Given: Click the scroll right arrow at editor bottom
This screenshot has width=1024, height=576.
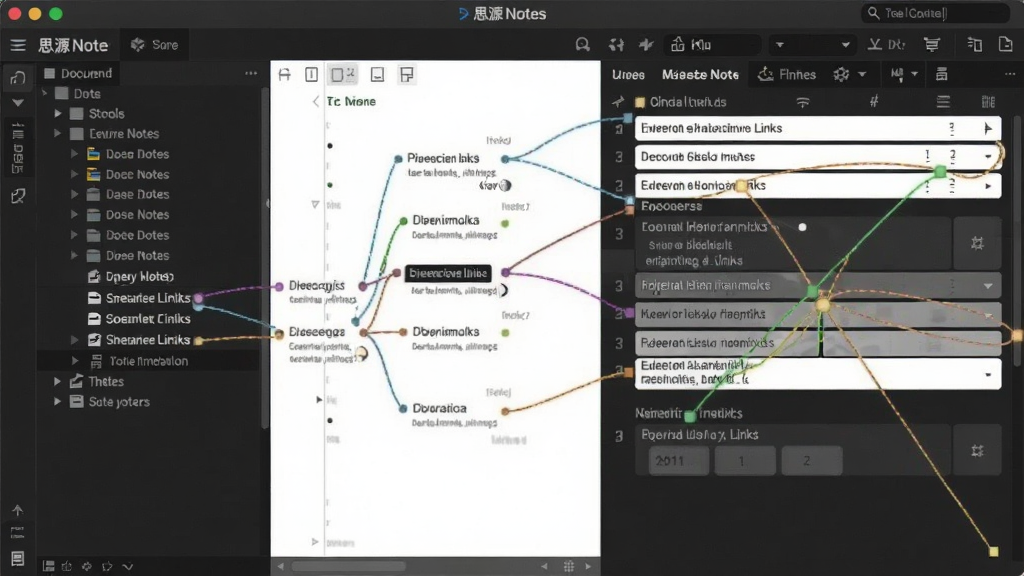Looking at the screenshot, I should pyautogui.click(x=588, y=566).
